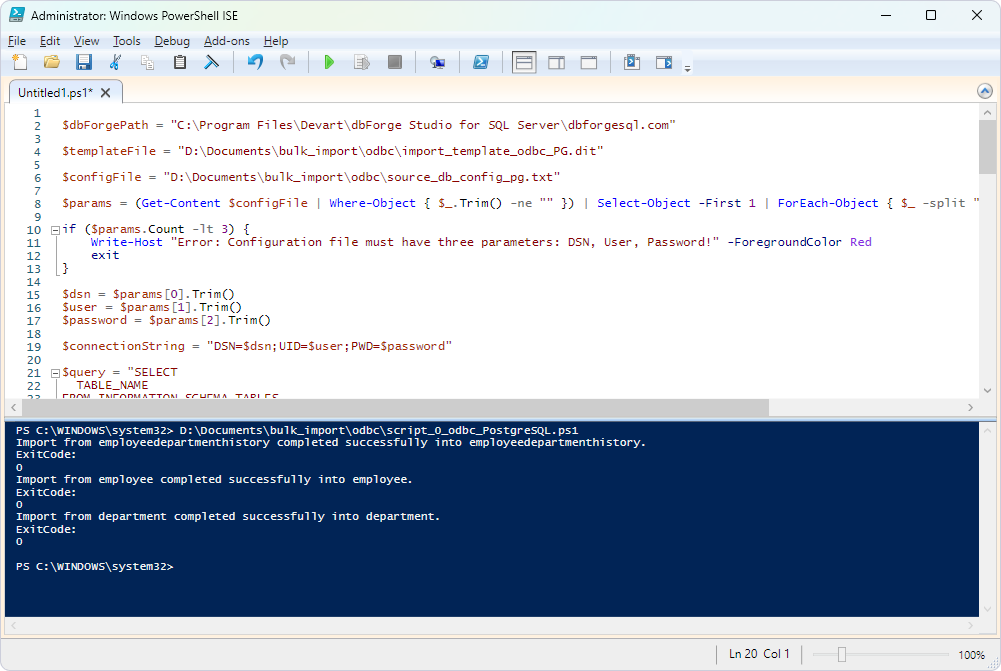
Task: Click the 100% zoom level text
Action: [x=971, y=655]
